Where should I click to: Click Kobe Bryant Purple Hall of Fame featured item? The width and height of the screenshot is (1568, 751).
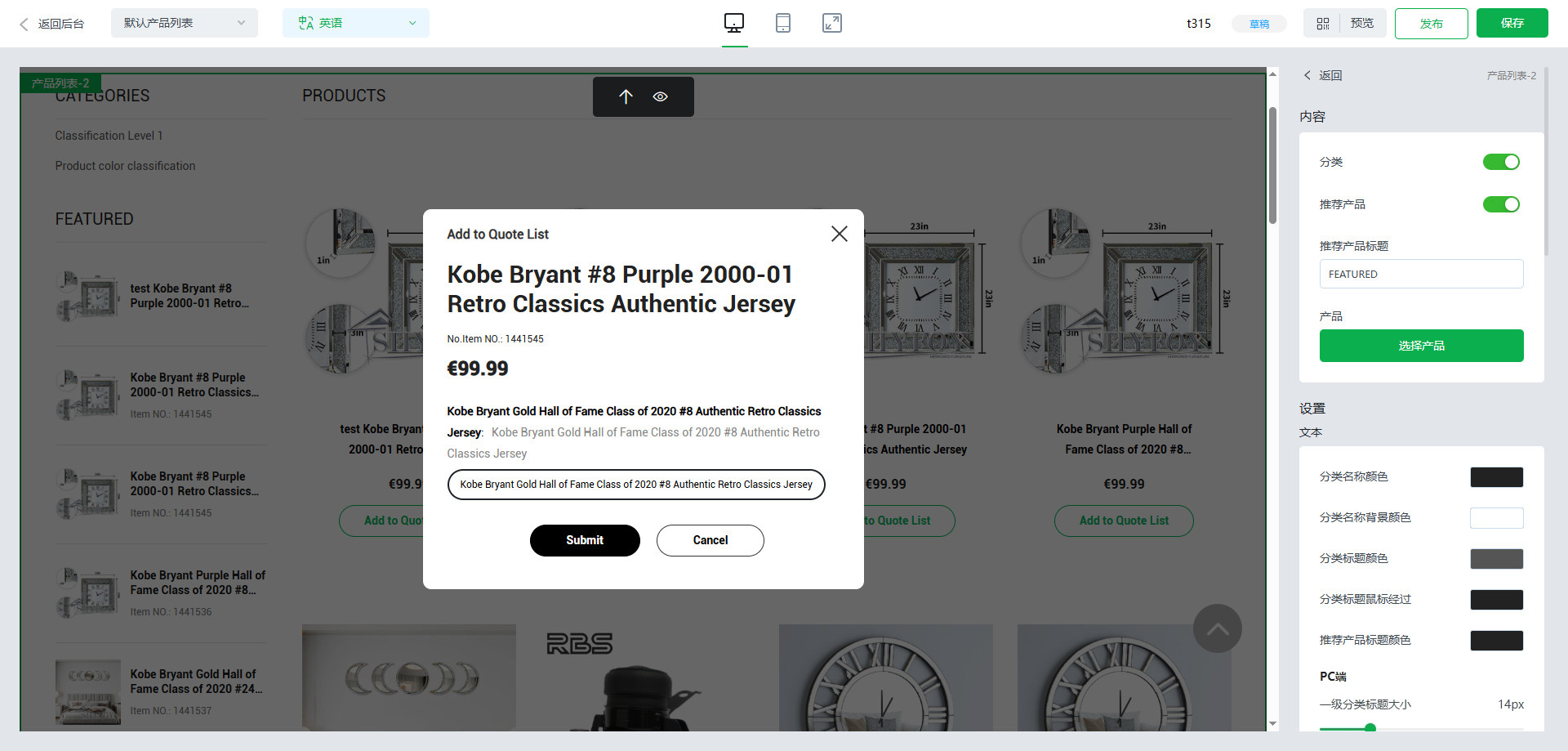pyautogui.click(x=161, y=594)
